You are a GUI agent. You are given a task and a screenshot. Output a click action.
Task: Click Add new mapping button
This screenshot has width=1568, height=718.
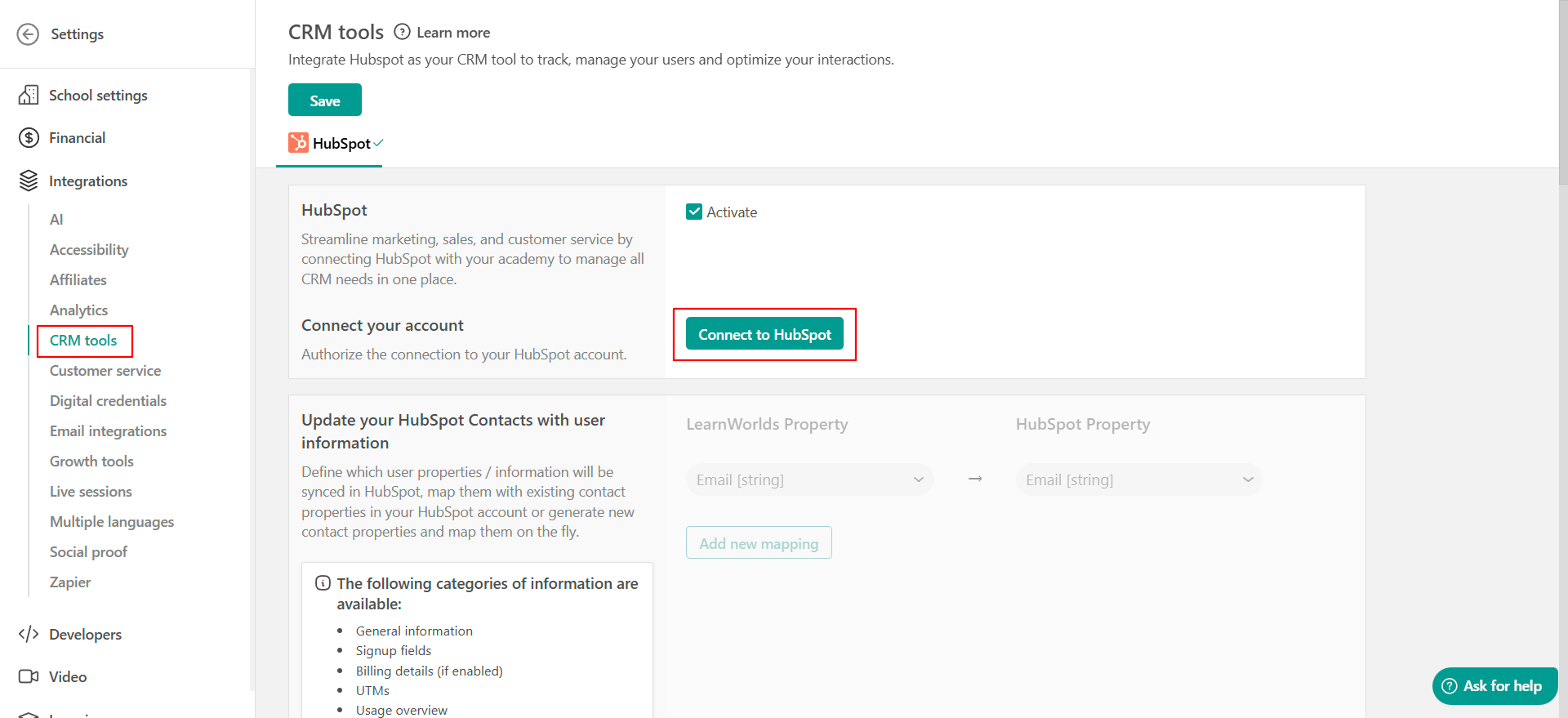pyautogui.click(x=759, y=543)
